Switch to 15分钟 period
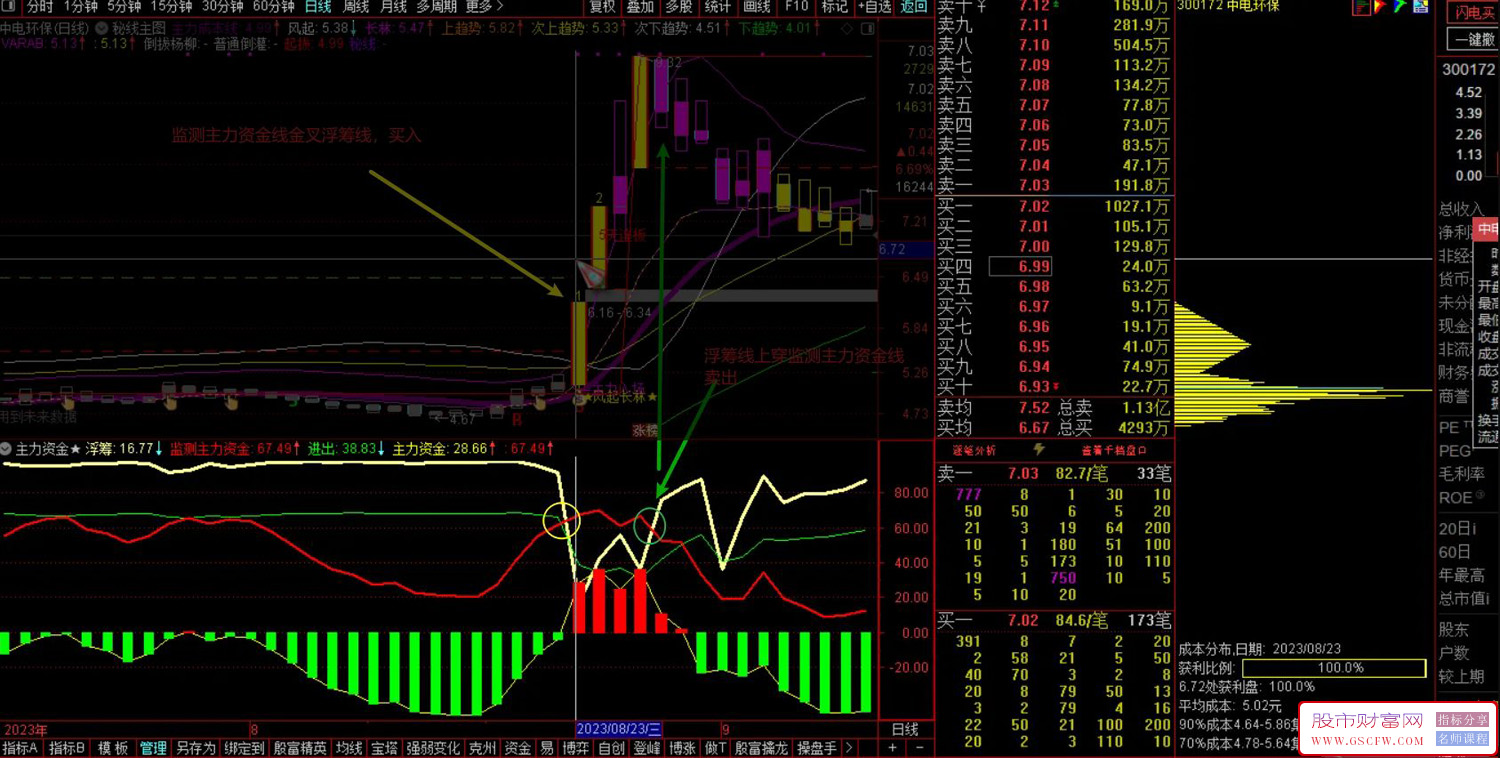Screen dimensions: 1500x758 (x=171, y=7)
